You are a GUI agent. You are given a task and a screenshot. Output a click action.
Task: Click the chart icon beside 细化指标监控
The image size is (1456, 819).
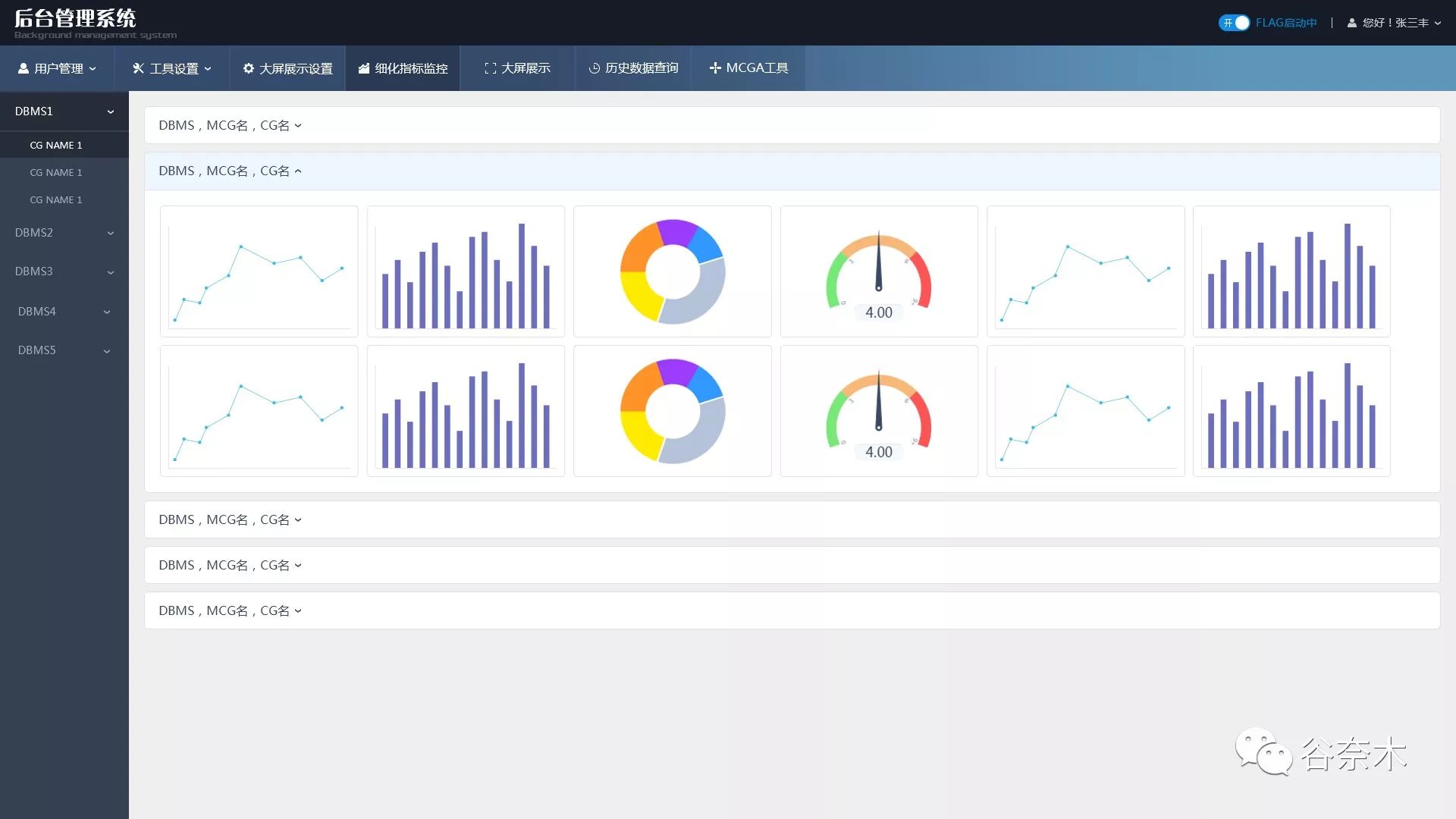(364, 68)
